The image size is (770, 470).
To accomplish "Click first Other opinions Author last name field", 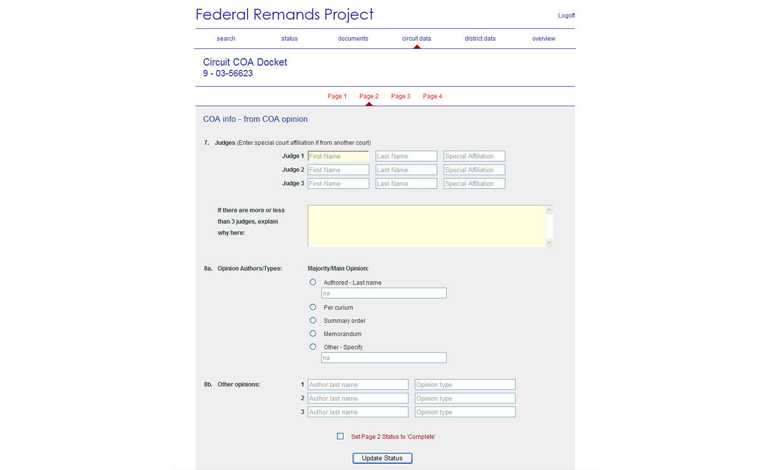I will pos(358,385).
